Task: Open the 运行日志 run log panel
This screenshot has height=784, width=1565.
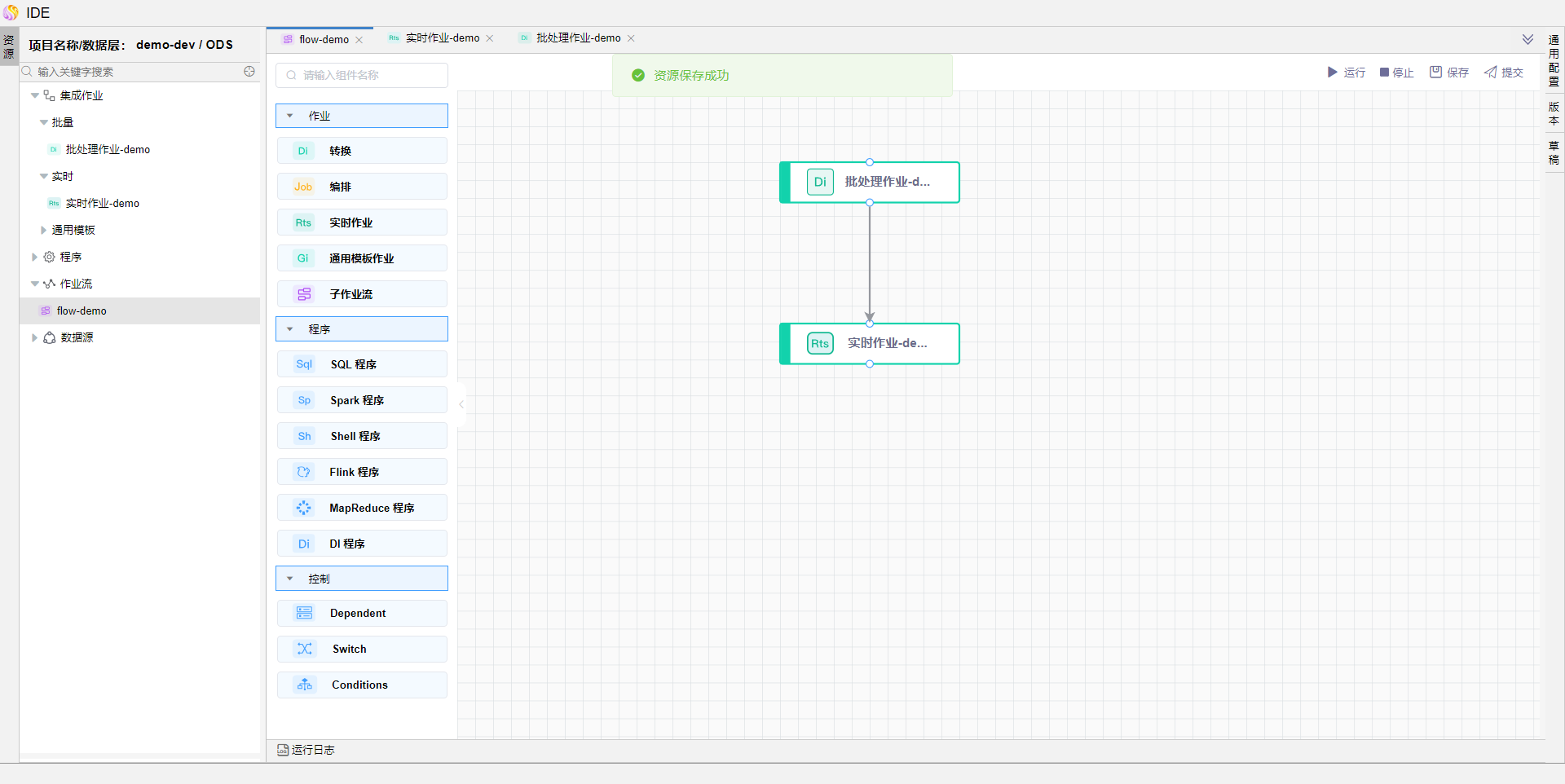Action: (306, 750)
